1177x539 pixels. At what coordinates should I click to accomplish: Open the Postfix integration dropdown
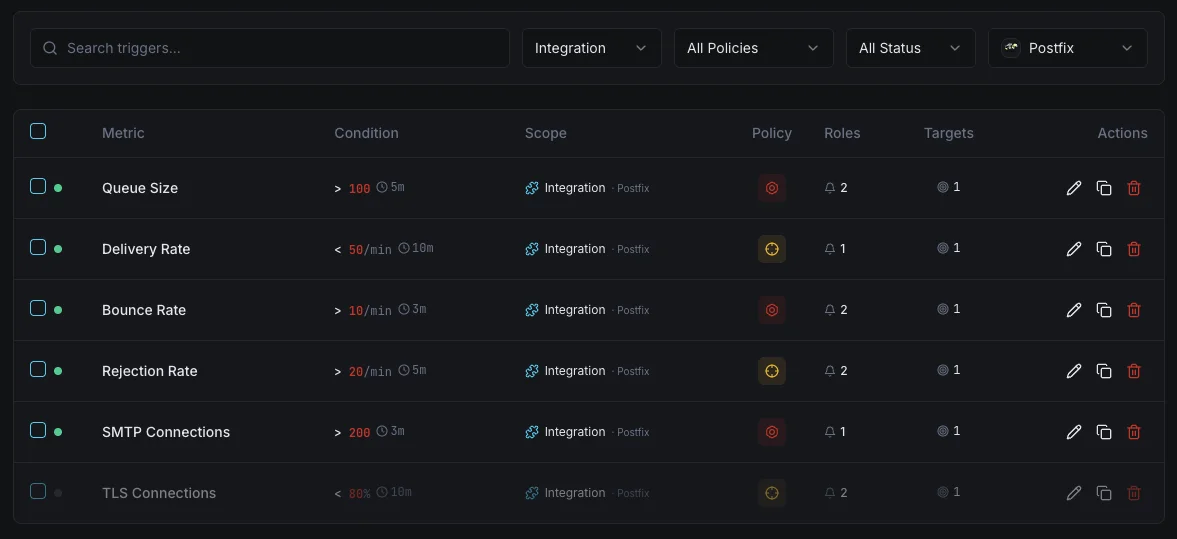(1067, 48)
